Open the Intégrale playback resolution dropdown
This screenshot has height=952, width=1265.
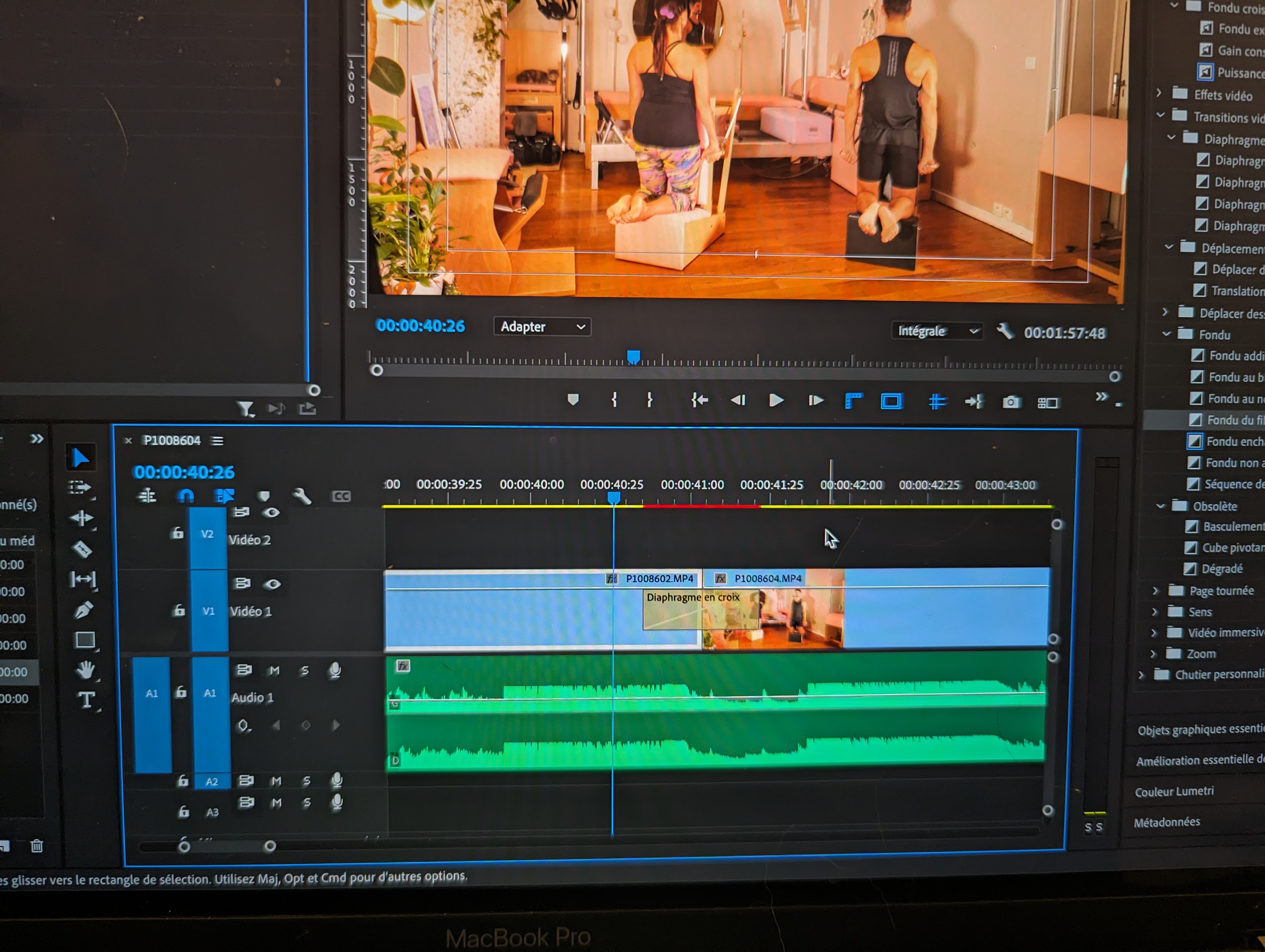(937, 331)
